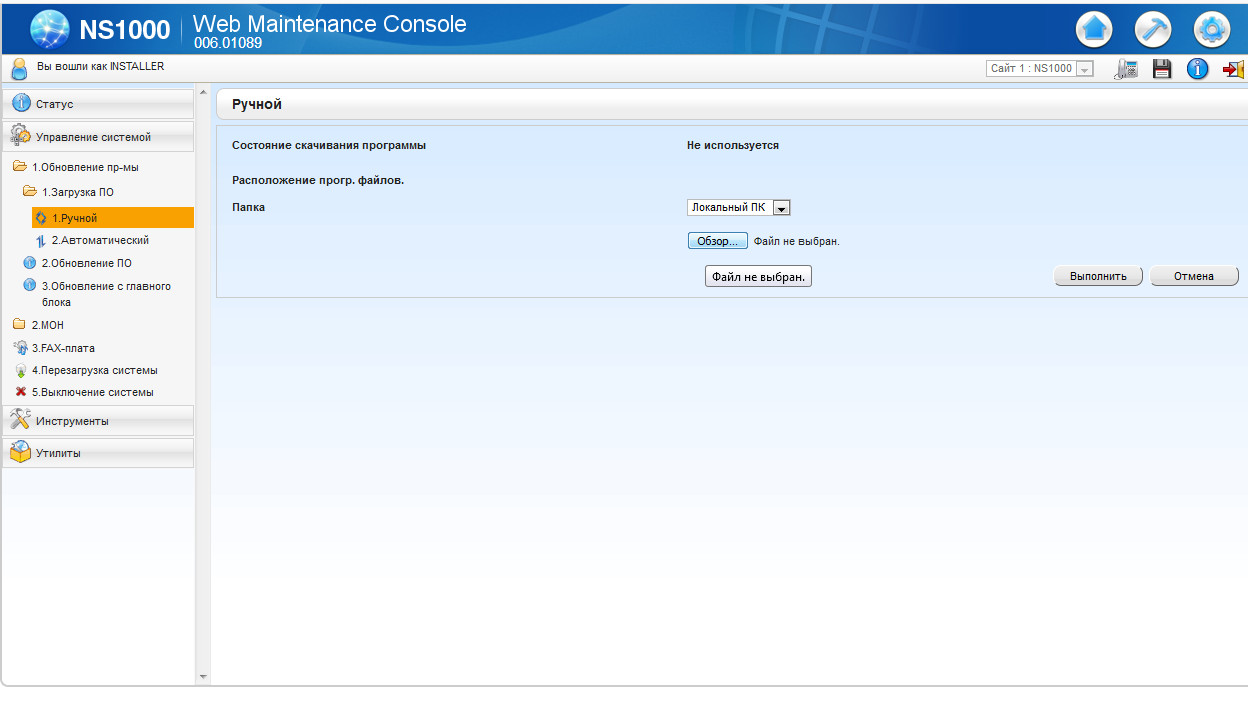Click the blue information icon
Screen dimensions: 1248x727
(x=1198, y=69)
